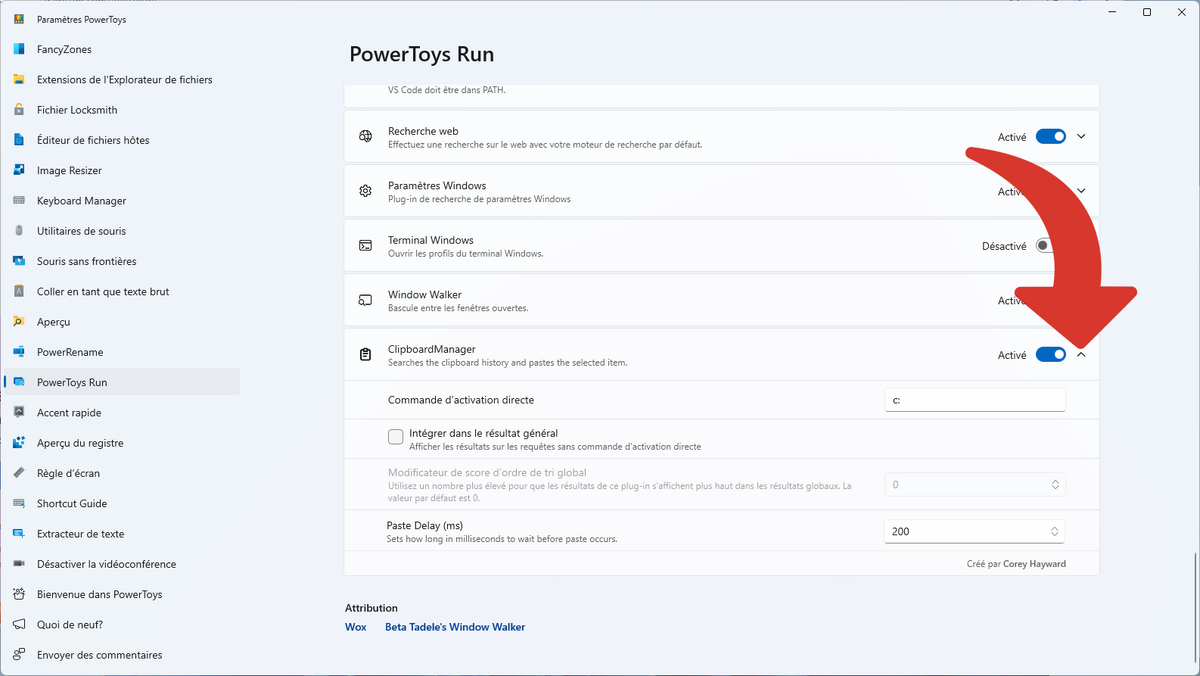Open Beta Tadele's Window Walker link

455,627
